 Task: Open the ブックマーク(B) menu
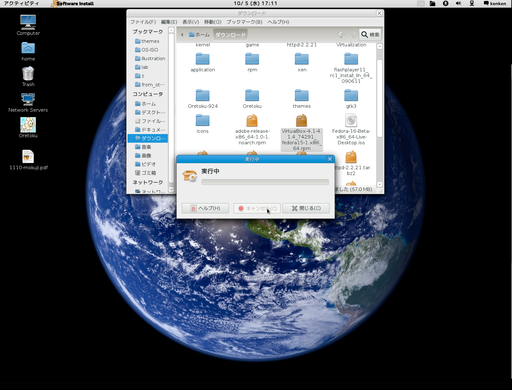[244, 22]
